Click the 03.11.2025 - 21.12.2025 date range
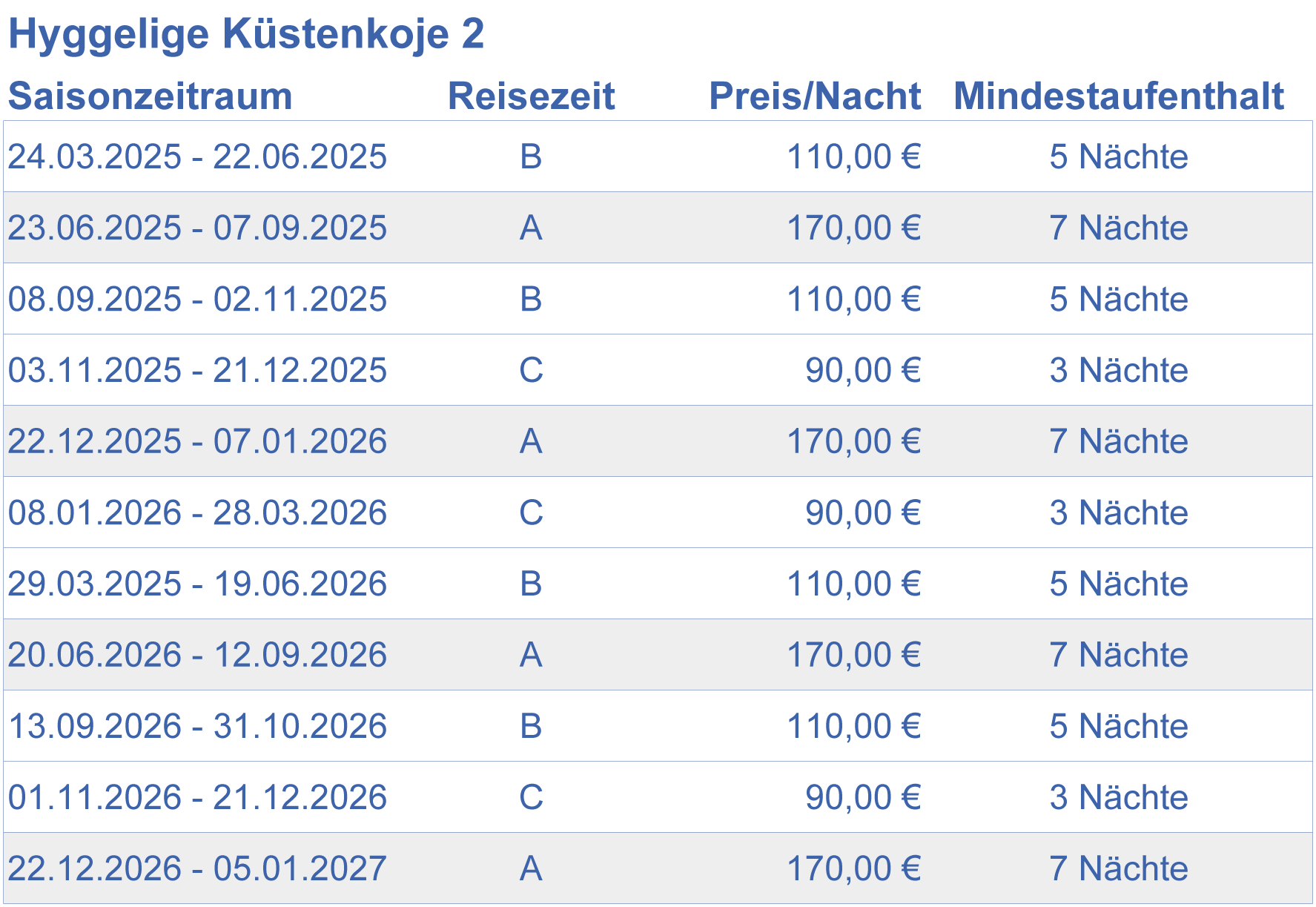Image resolution: width=1316 pixels, height=907 pixels. coord(197,370)
